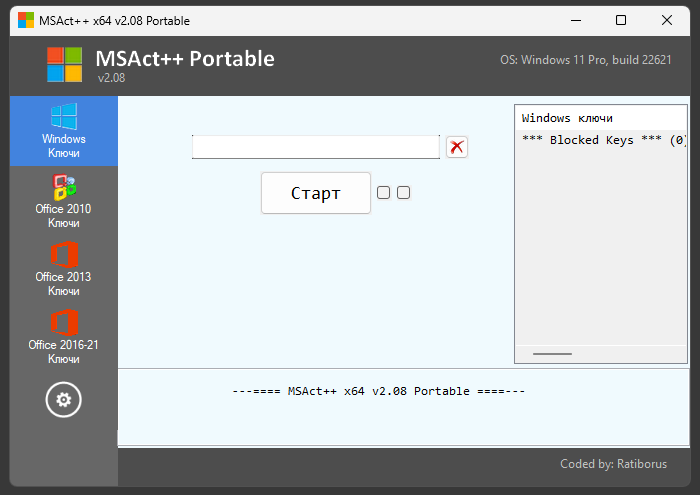Click the key list horizontal scrollbar
The height and width of the screenshot is (495, 700).
553,354
